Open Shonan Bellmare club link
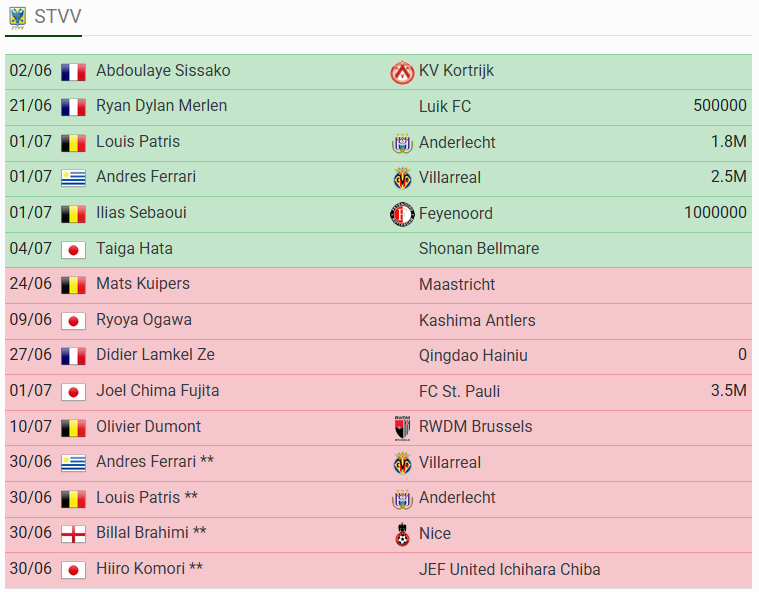Screen dimensions: 759x592 (479, 249)
